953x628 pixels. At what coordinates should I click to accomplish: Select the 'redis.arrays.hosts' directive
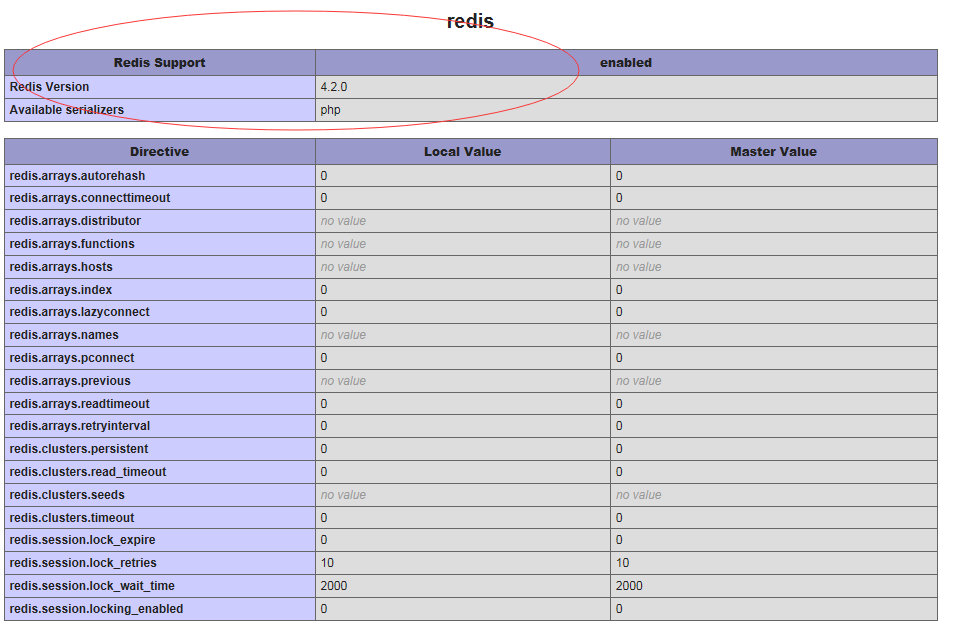pyautogui.click(x=61, y=267)
